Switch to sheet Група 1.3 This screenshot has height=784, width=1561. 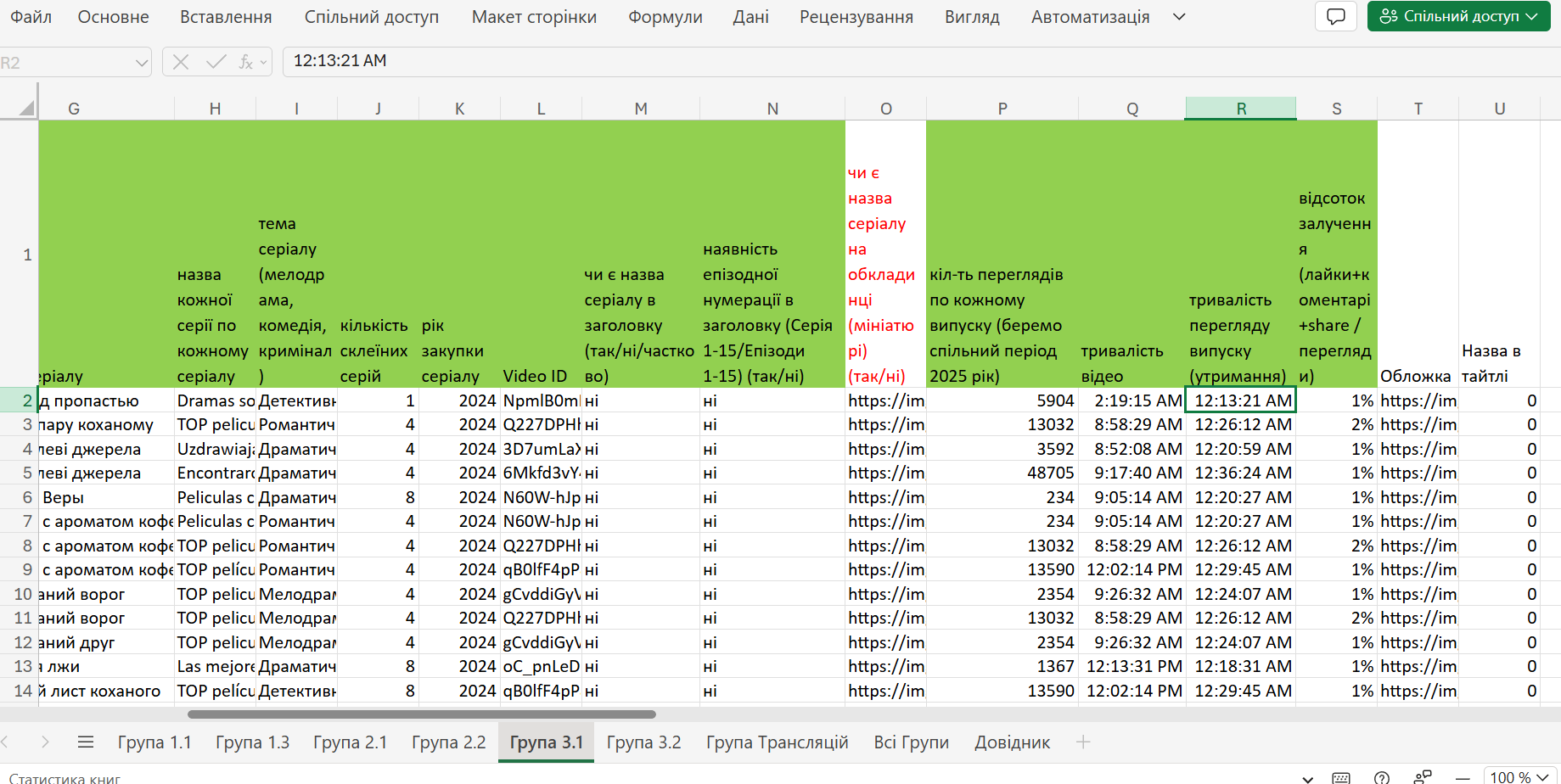(252, 742)
